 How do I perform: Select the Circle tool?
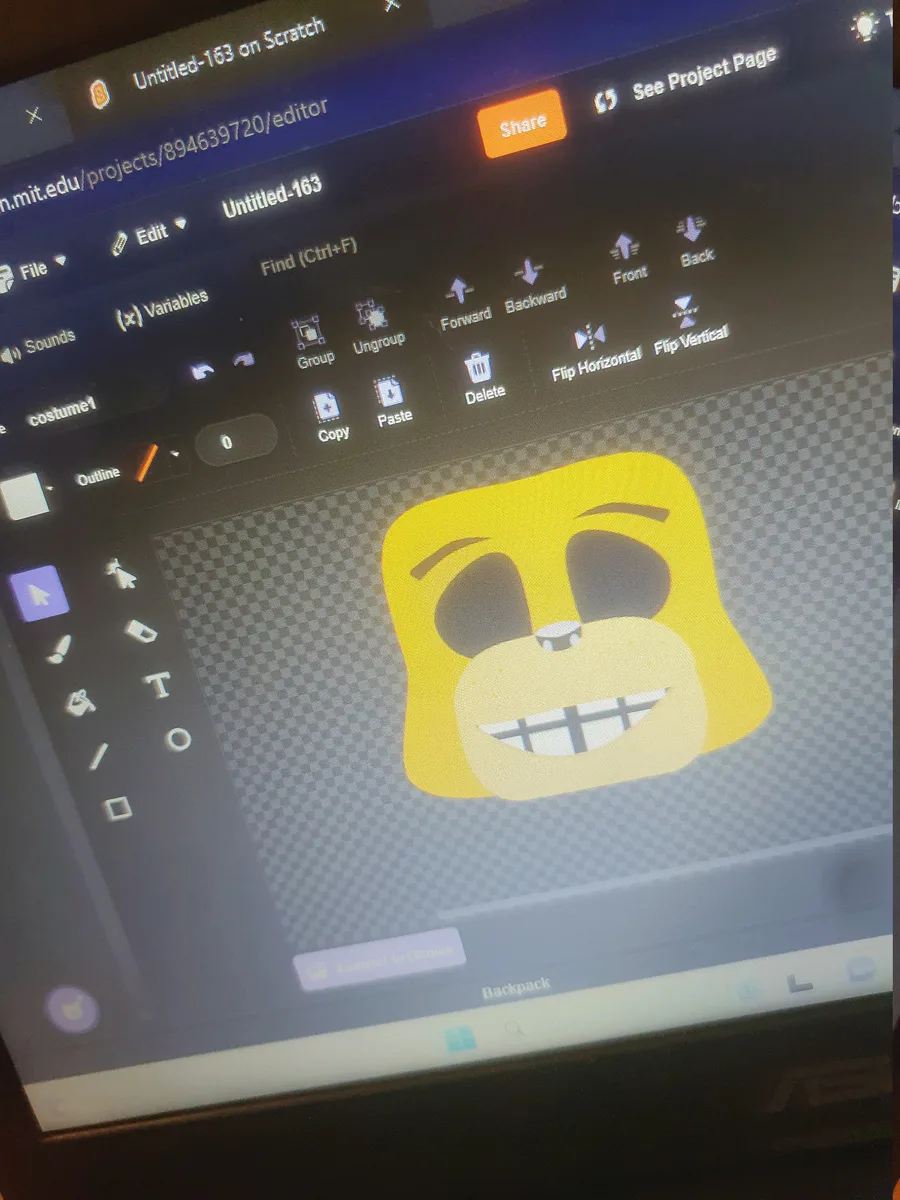click(178, 739)
